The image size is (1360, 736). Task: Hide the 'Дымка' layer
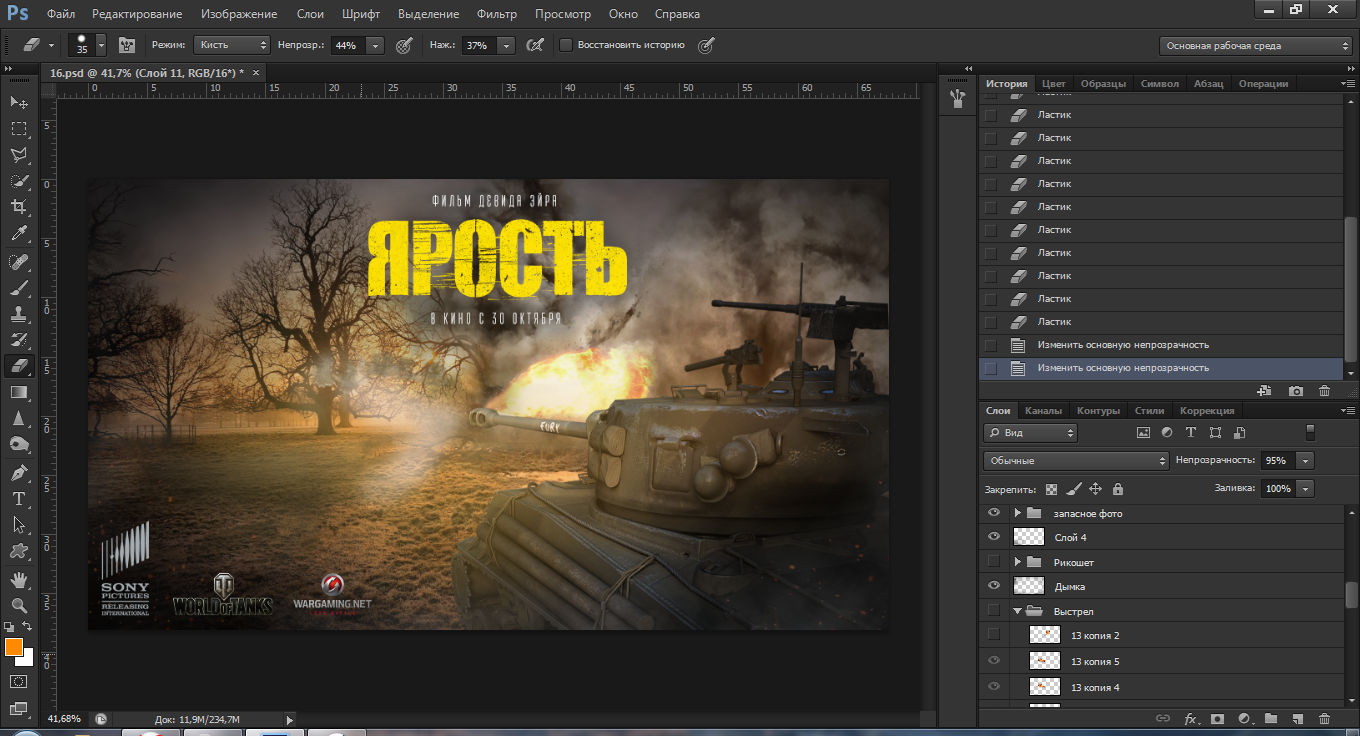pyautogui.click(x=993, y=586)
